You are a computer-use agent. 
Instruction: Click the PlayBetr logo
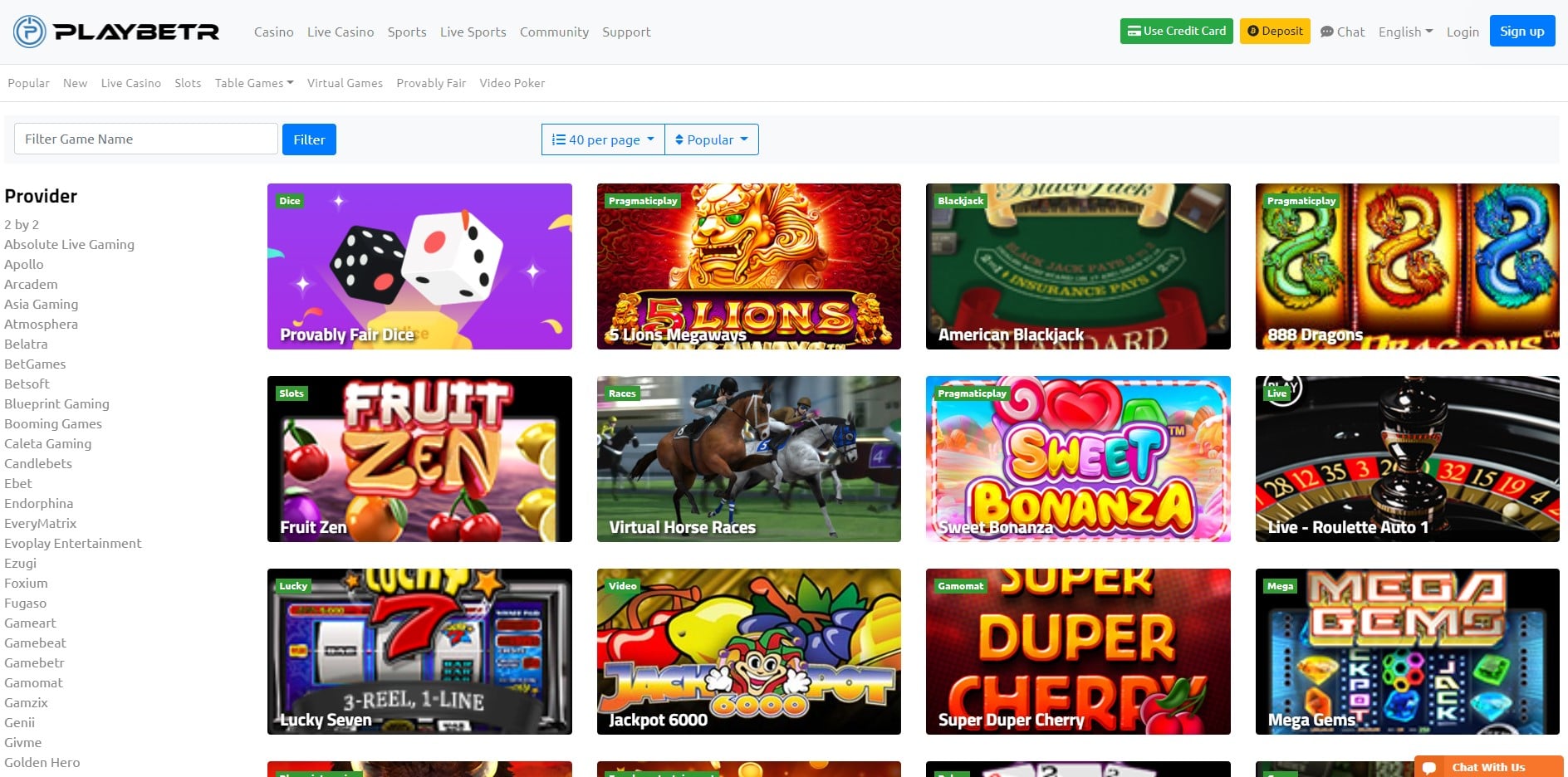click(116, 32)
